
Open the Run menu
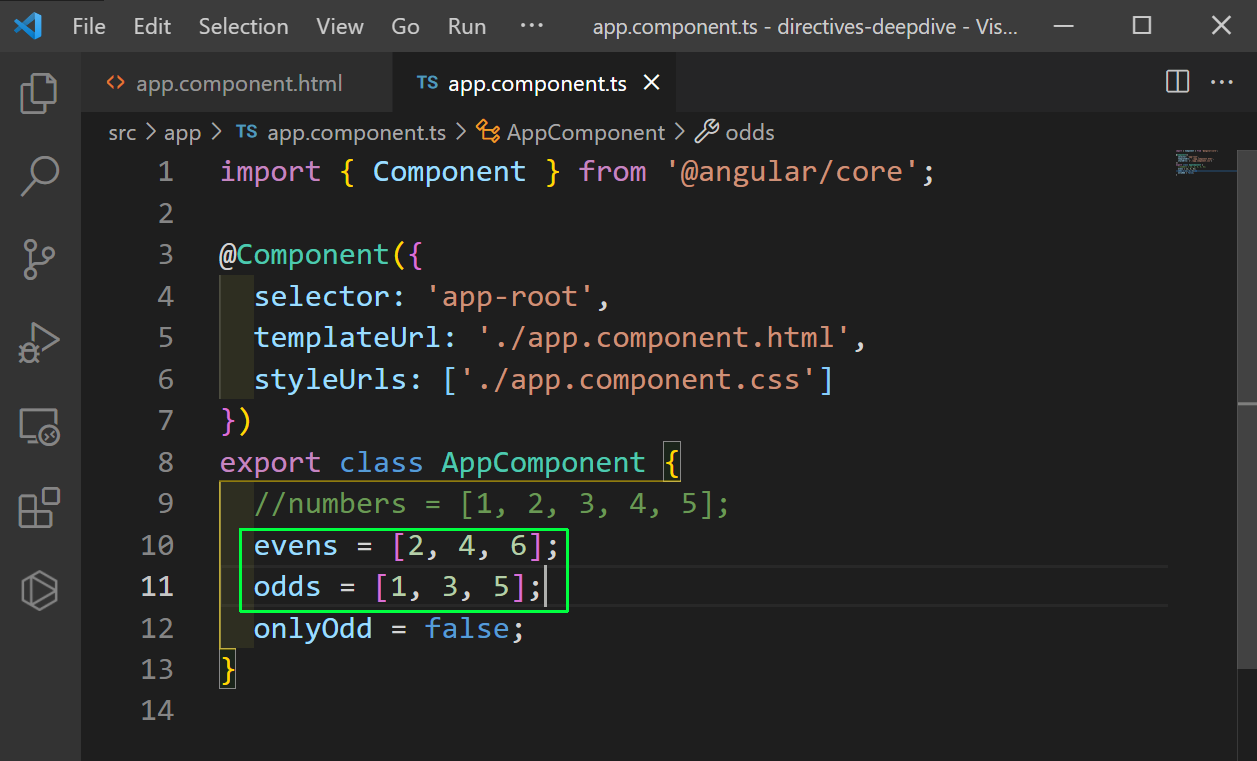(x=467, y=27)
